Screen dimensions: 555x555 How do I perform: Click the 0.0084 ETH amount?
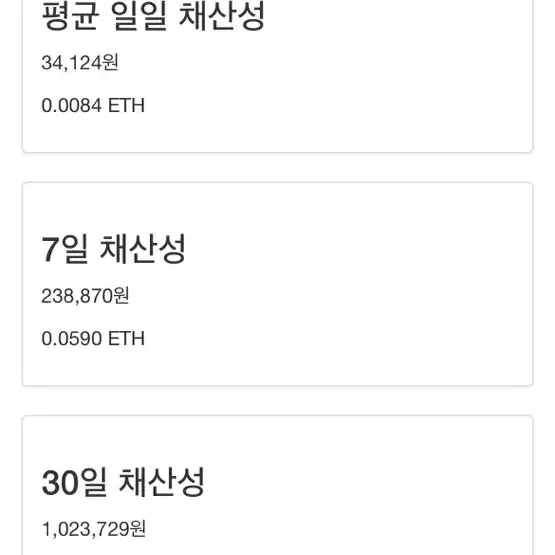pos(93,105)
